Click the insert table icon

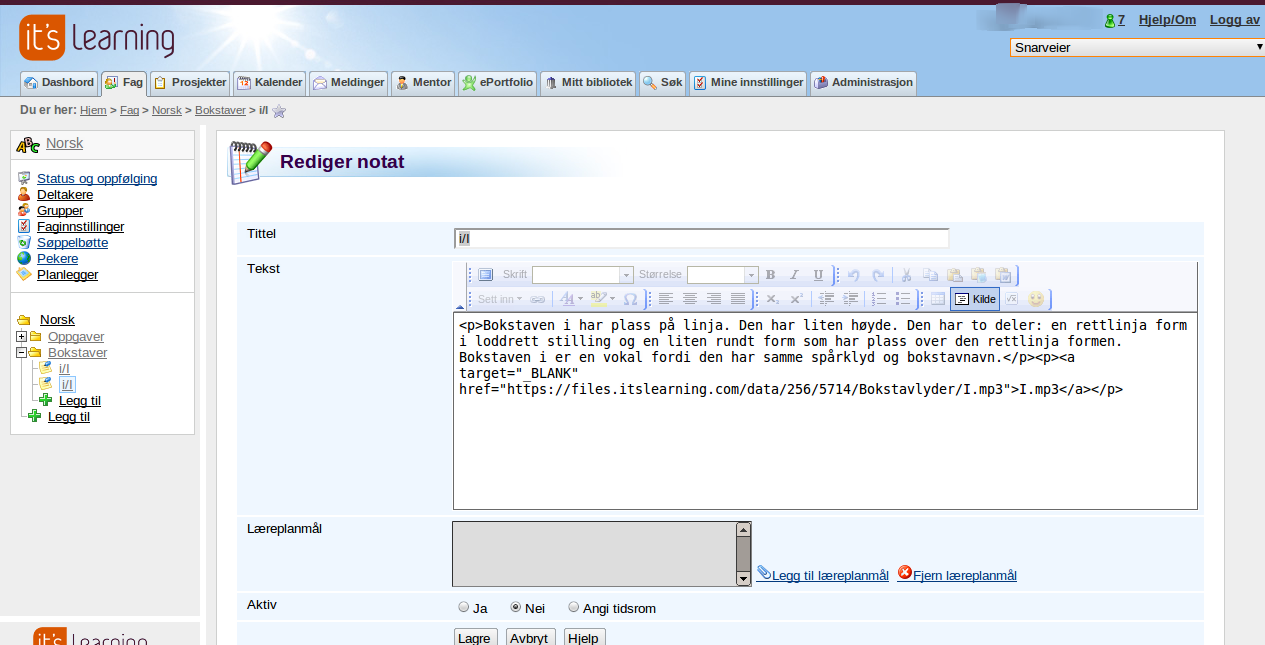pos(937,299)
